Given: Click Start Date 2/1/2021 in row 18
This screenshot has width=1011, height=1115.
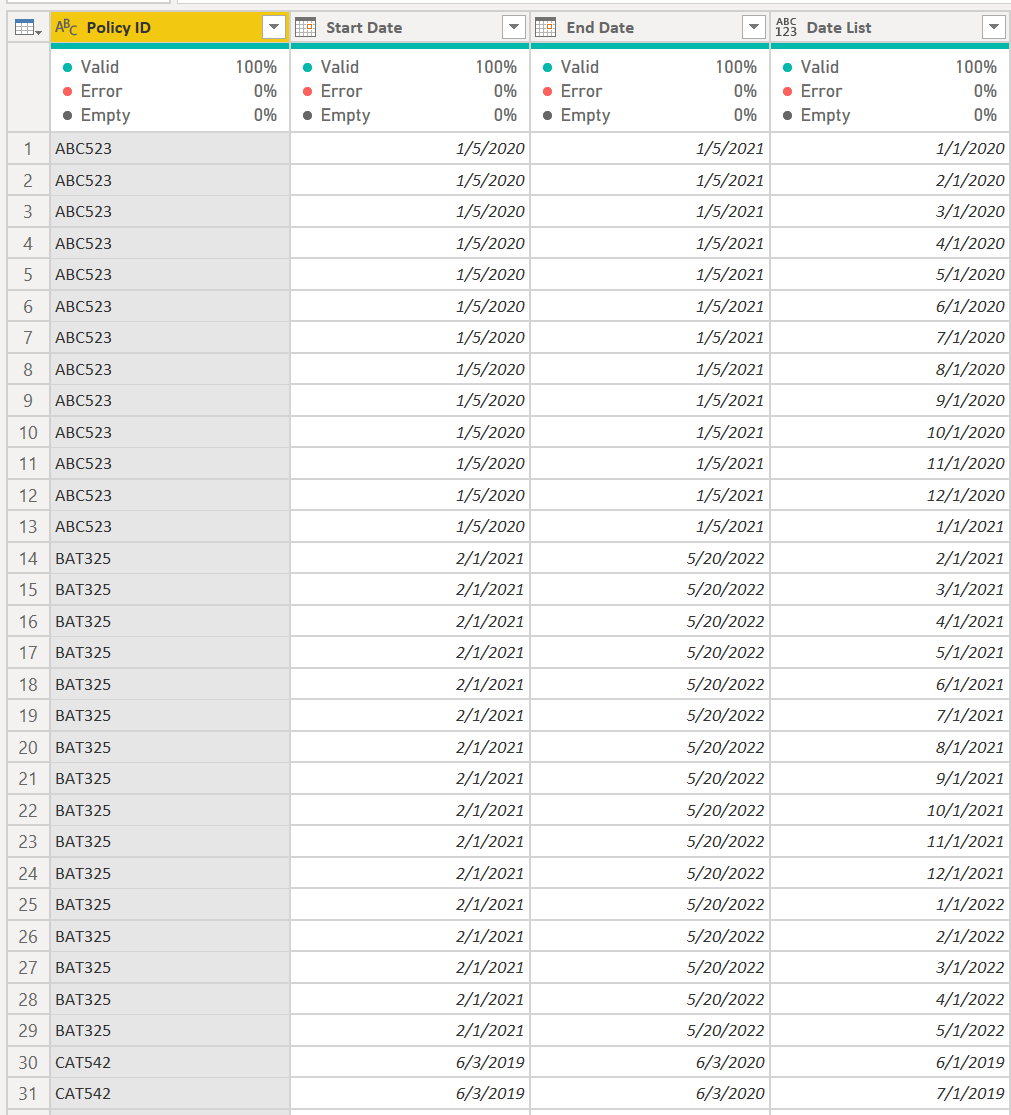Looking at the screenshot, I should point(410,684).
